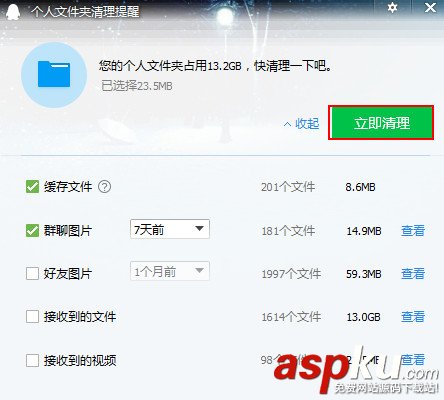Click the 13.0GB size value

[x=363, y=317]
